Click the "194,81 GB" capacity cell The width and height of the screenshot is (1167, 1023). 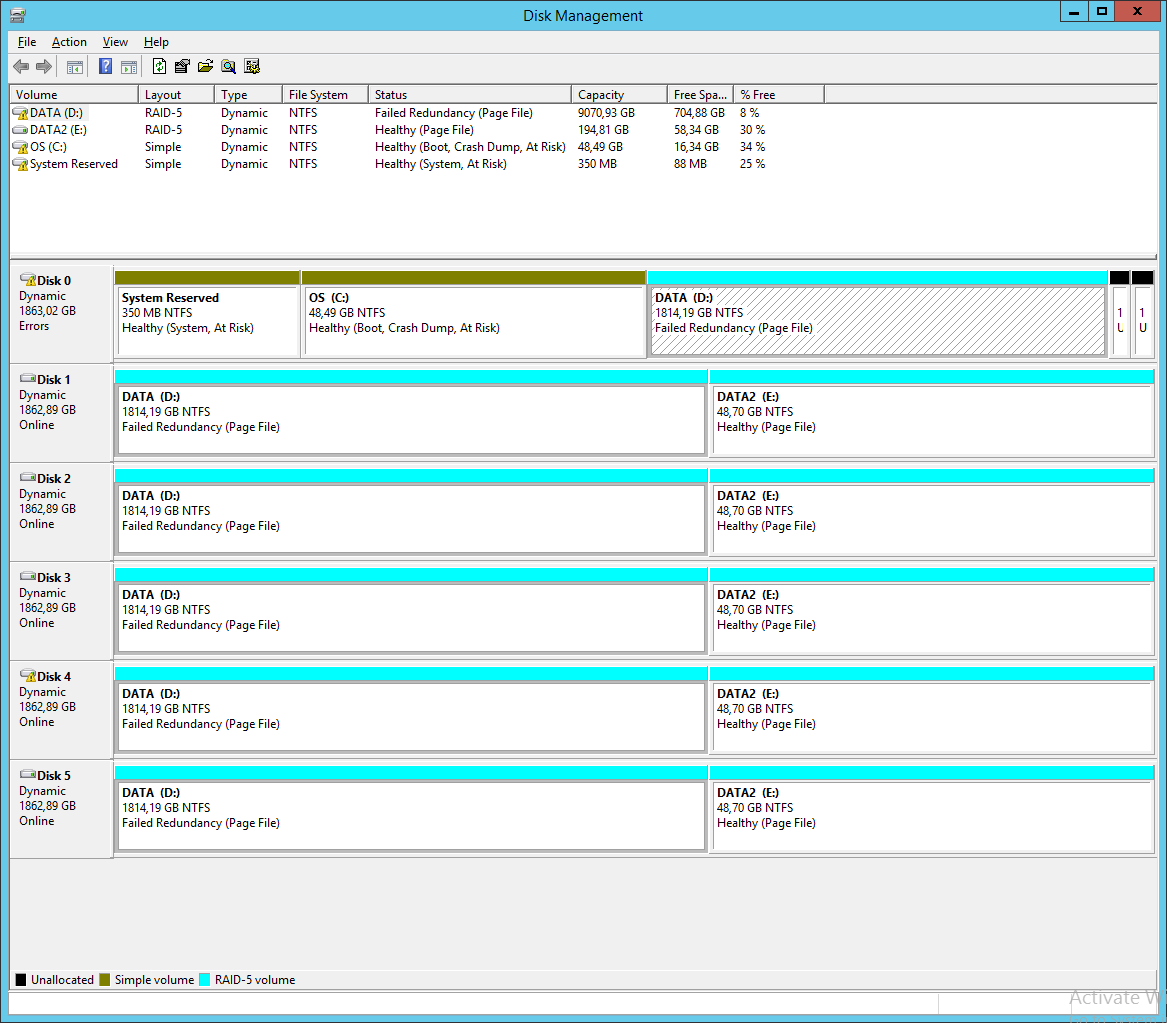click(x=603, y=130)
